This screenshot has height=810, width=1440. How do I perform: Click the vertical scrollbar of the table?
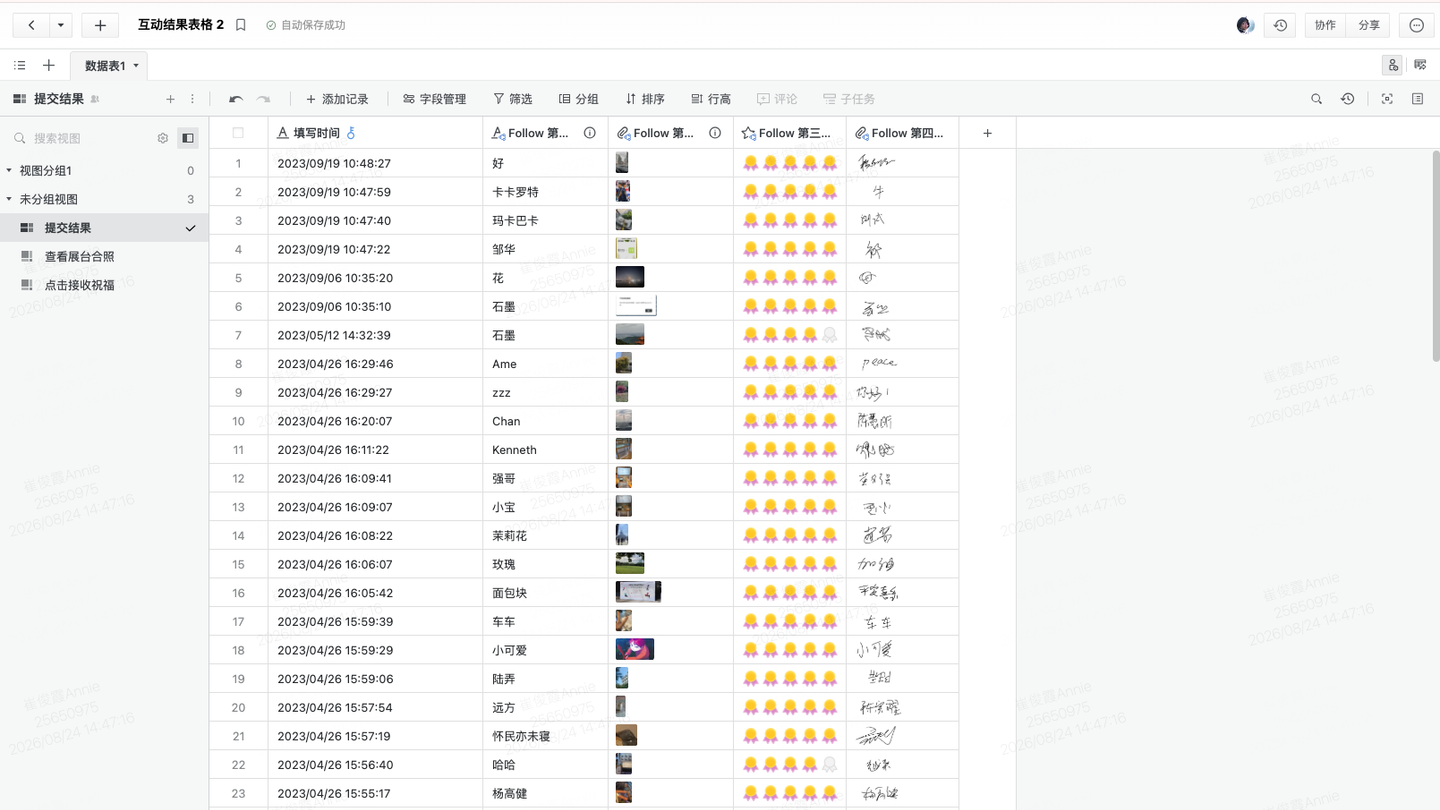click(x=1435, y=255)
